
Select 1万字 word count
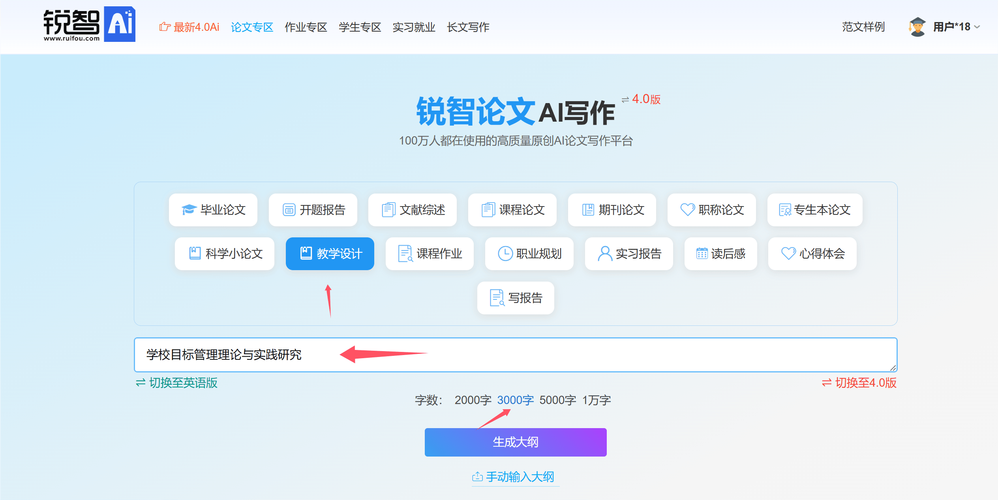point(597,400)
